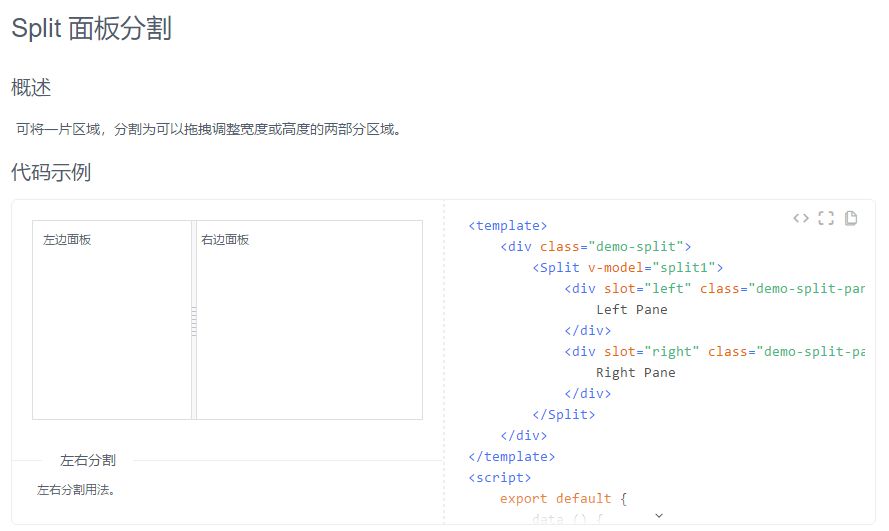Click the 左右分割用法。 description text
Image resolution: width=889 pixels, height=531 pixels.
[x=76, y=490]
